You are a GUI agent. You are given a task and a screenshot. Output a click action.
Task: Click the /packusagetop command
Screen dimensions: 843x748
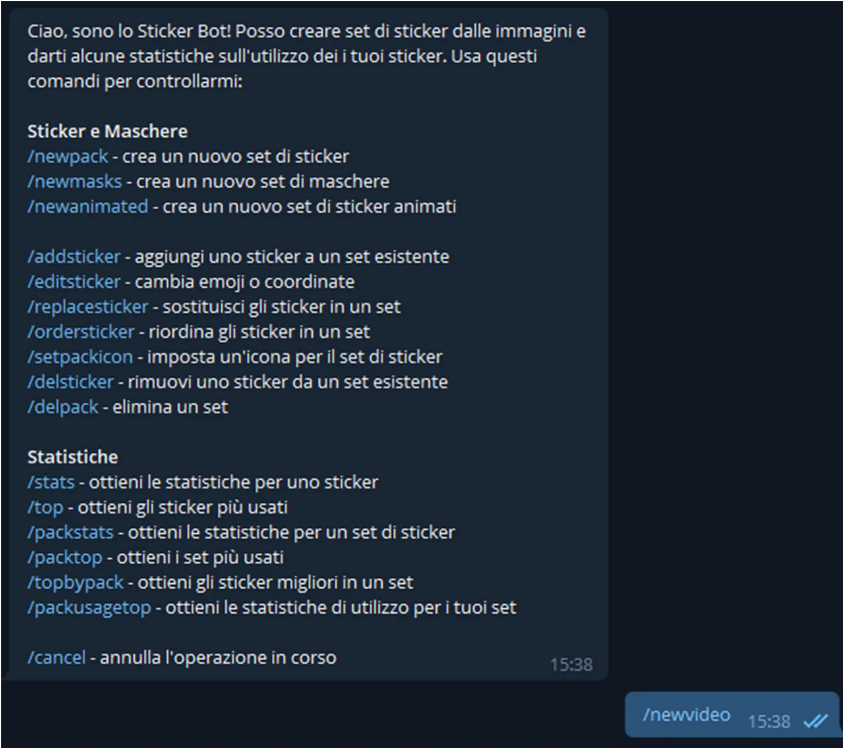(x=89, y=608)
